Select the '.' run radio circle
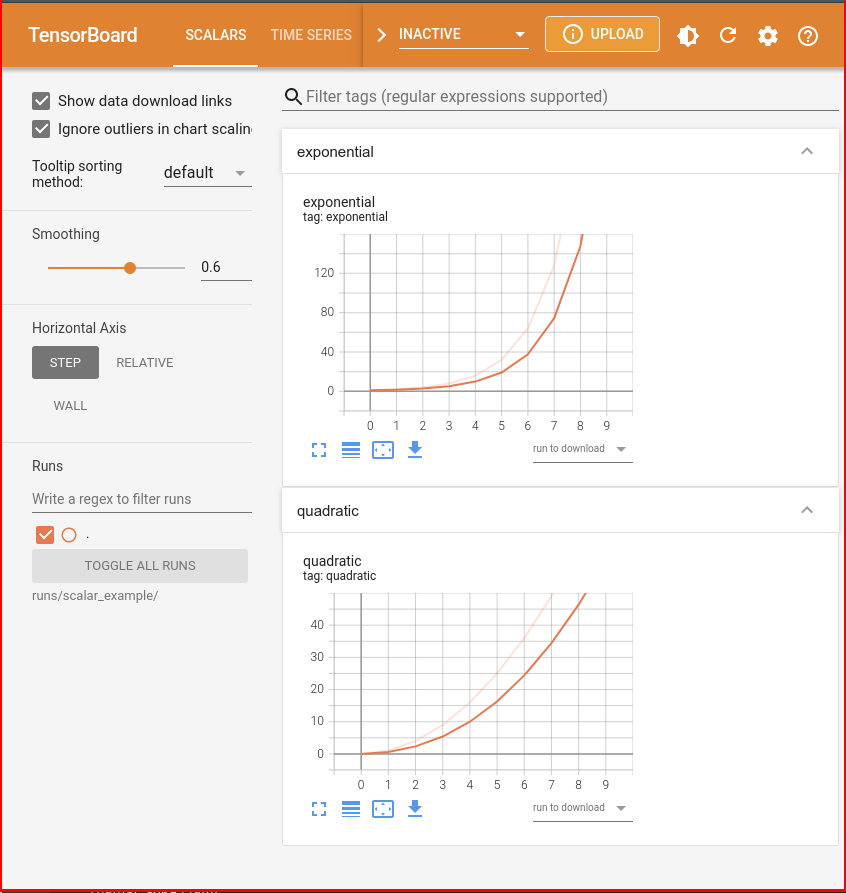 click(69, 535)
